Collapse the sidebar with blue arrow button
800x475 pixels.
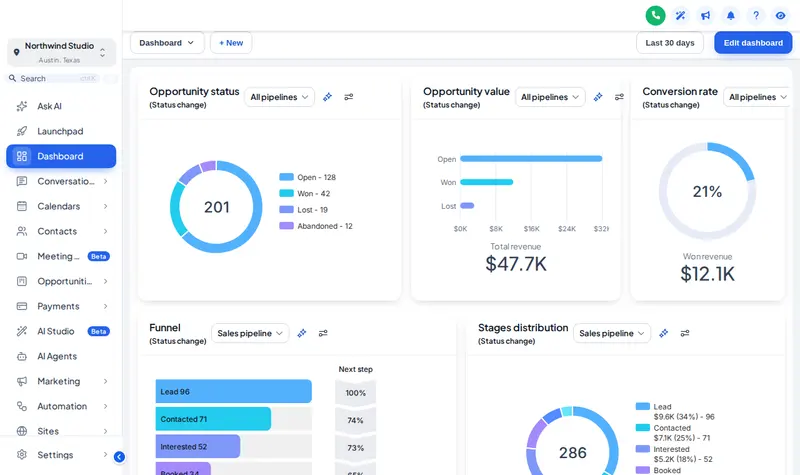click(119, 457)
